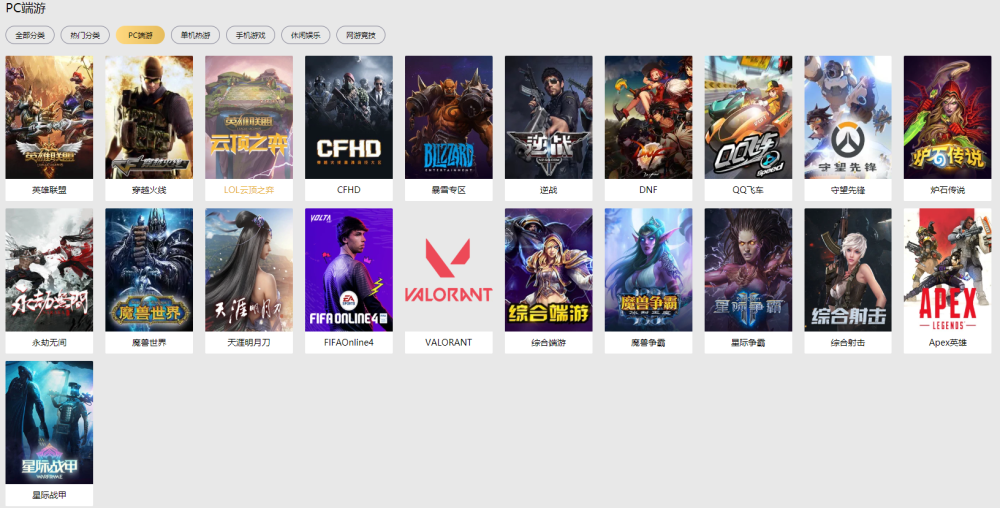Viewport: 1000px width, 508px height.
Task: Click the PC端游 page heading
Action: point(26,8)
